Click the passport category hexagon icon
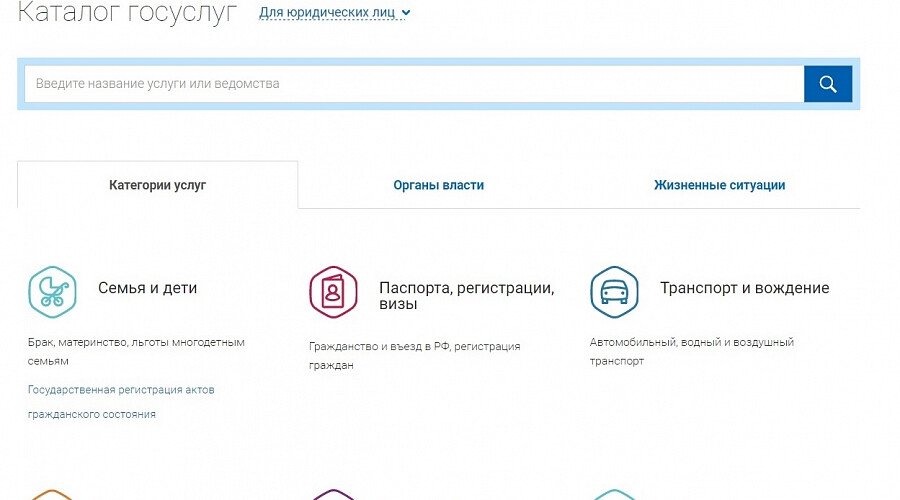 tap(333, 292)
